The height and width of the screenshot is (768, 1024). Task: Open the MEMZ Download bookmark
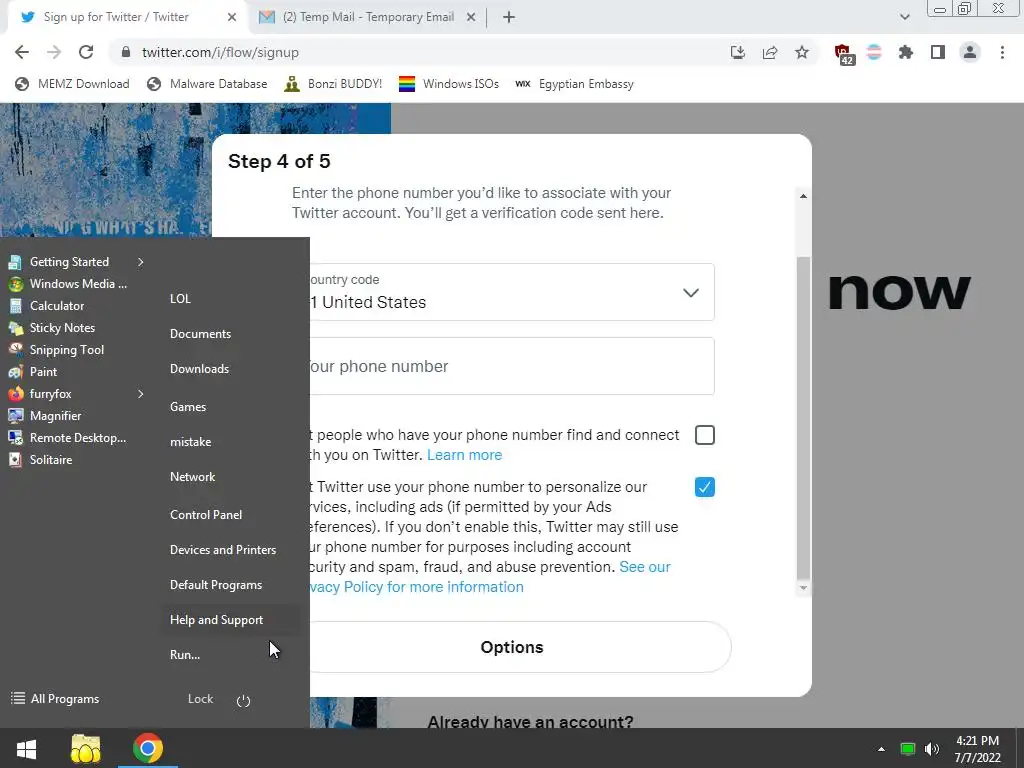[72, 84]
